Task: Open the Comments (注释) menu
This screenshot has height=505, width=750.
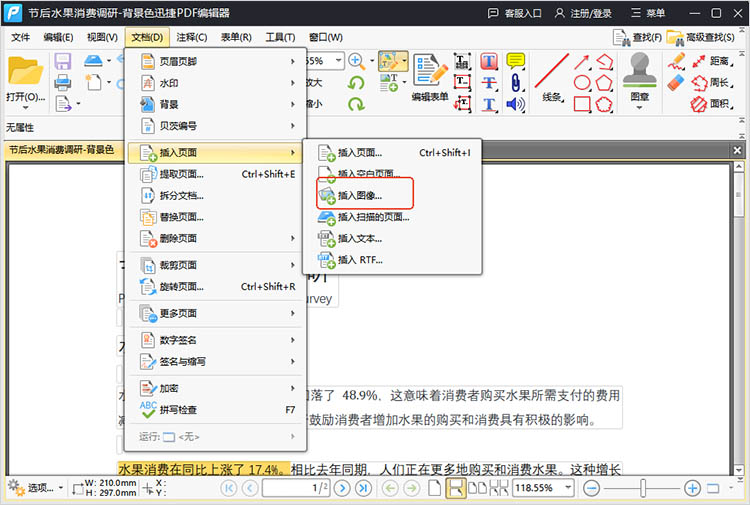Action: point(191,37)
